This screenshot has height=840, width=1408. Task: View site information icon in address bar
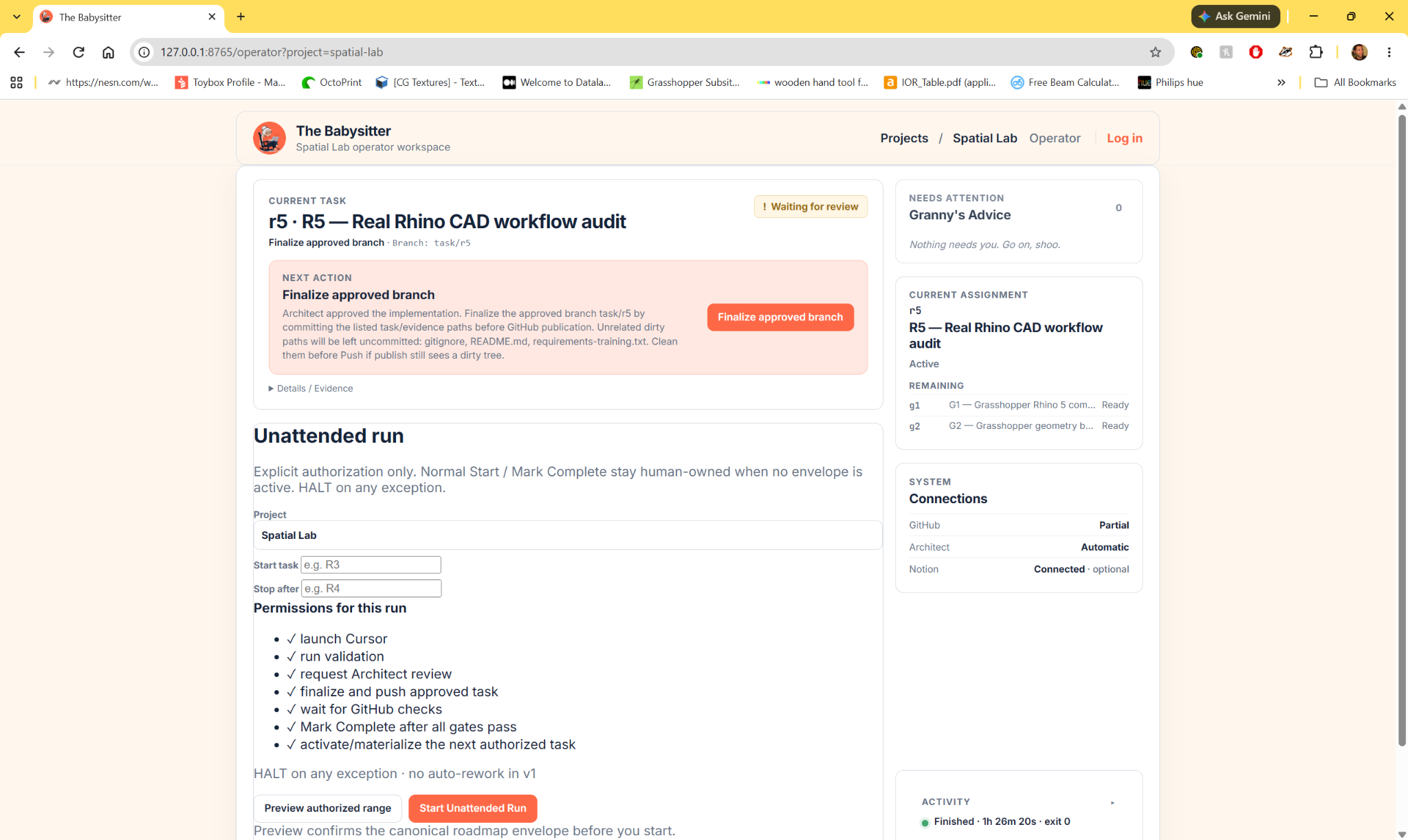coord(144,52)
